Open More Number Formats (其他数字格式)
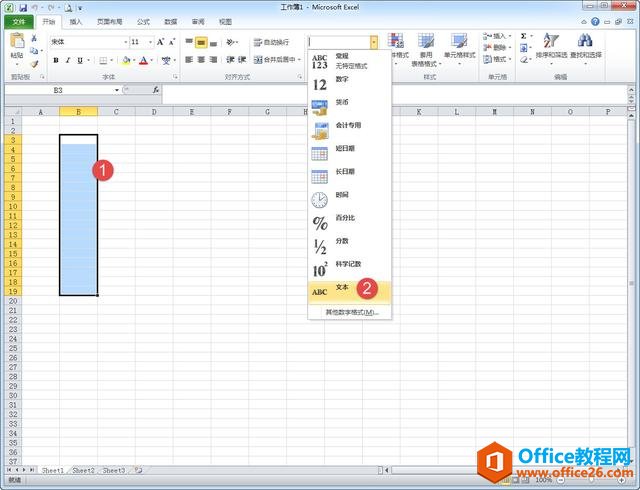Screen dimensions: 640x490 click(351, 312)
